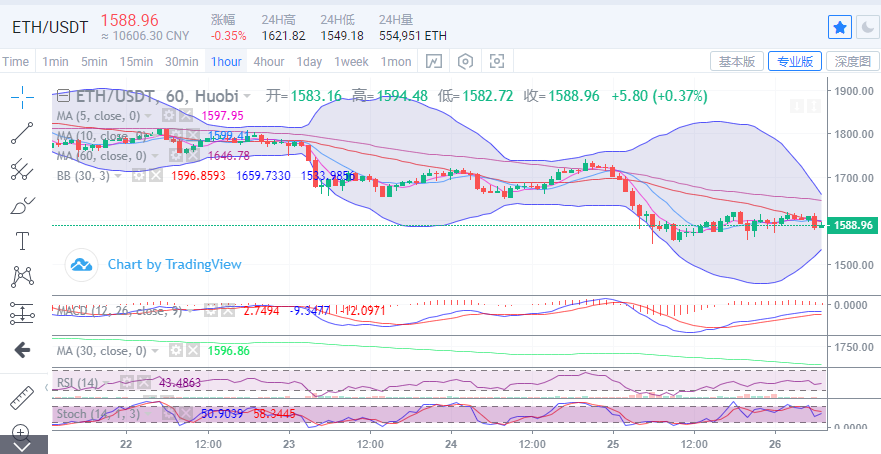Select the 1mon interval
Viewport: 881px width, 454px height.
pyautogui.click(x=396, y=61)
